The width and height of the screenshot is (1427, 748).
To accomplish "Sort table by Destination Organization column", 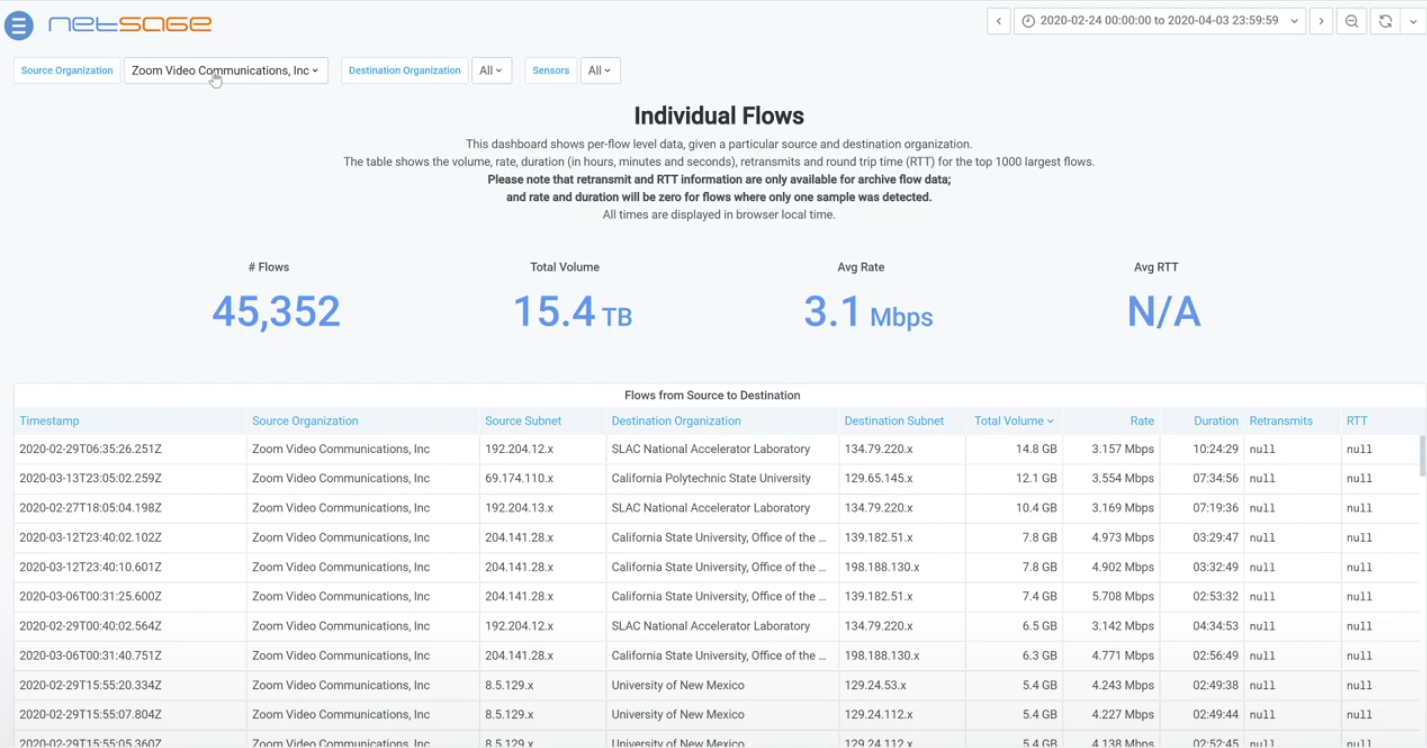I will click(x=676, y=421).
